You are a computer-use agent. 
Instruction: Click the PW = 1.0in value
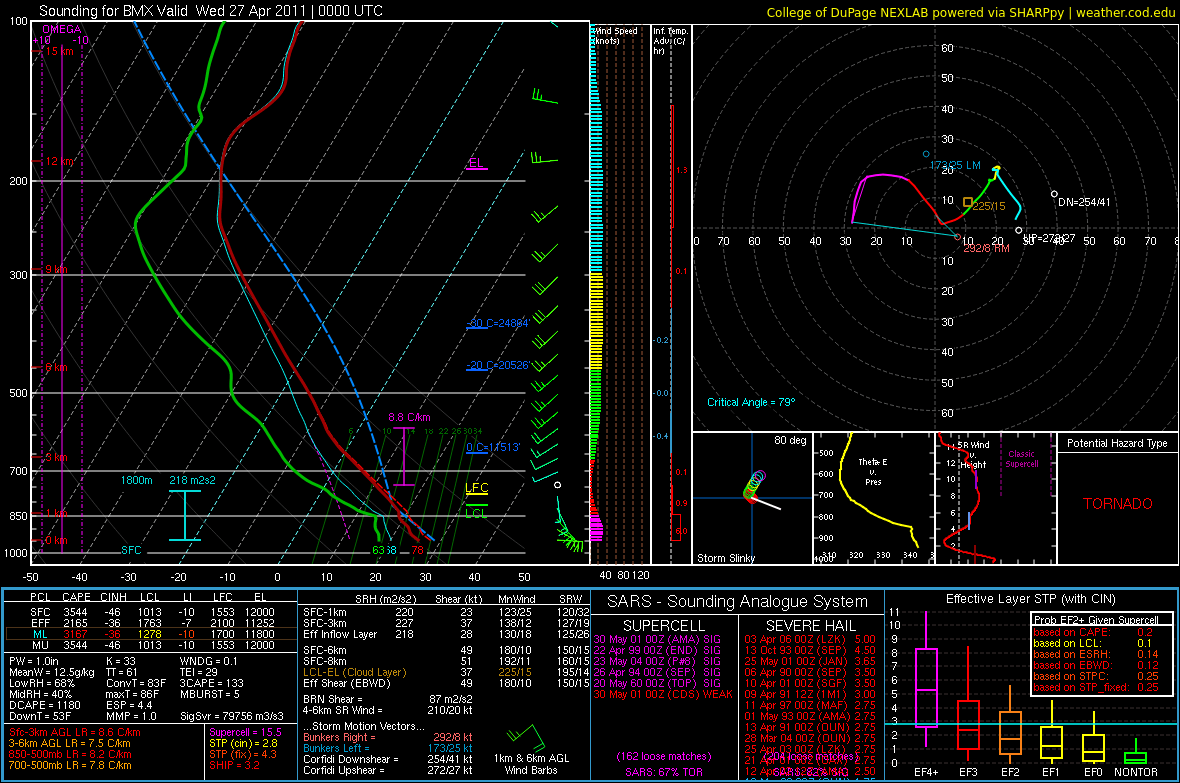(x=33, y=661)
